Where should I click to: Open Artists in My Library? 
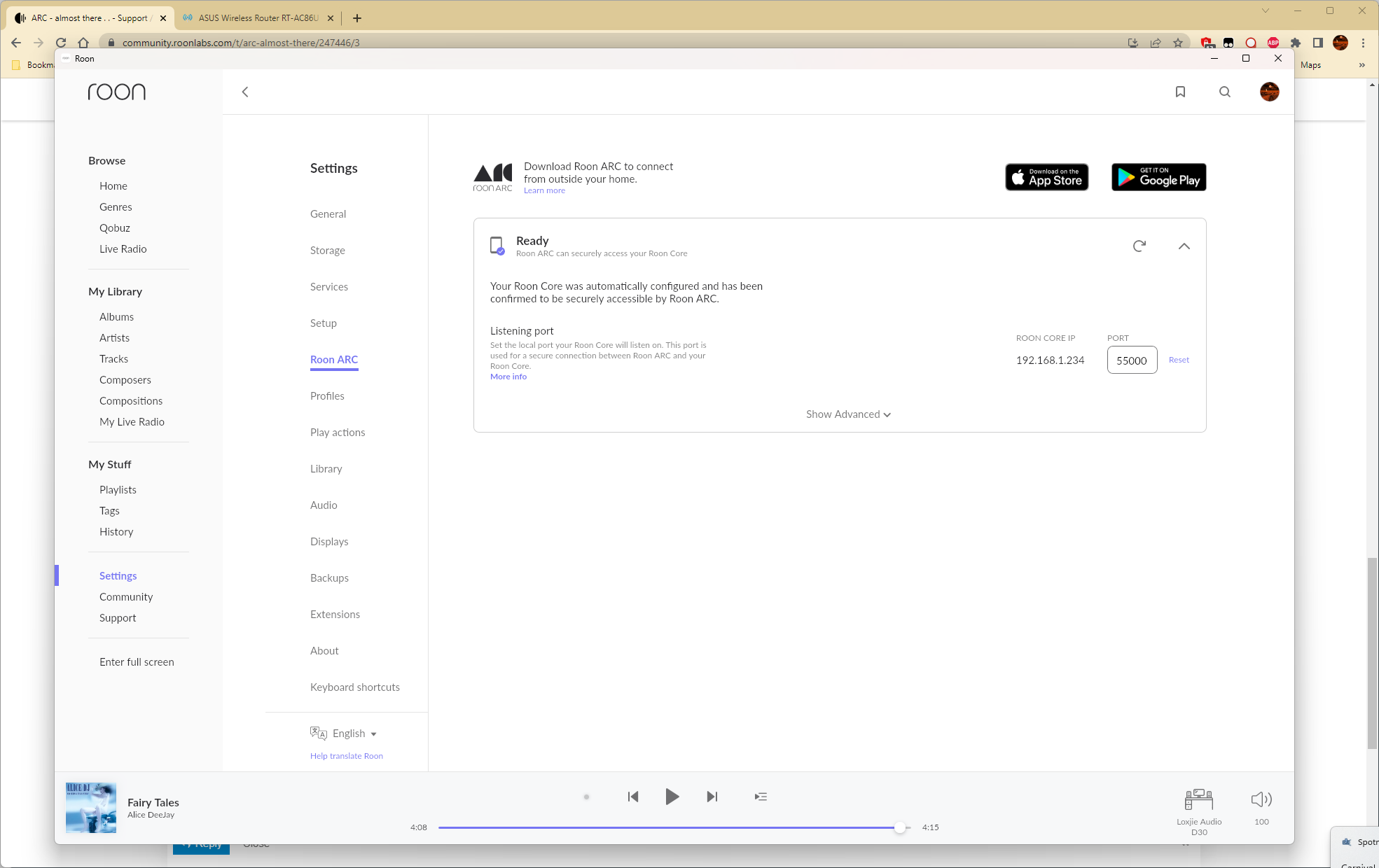tap(114, 338)
